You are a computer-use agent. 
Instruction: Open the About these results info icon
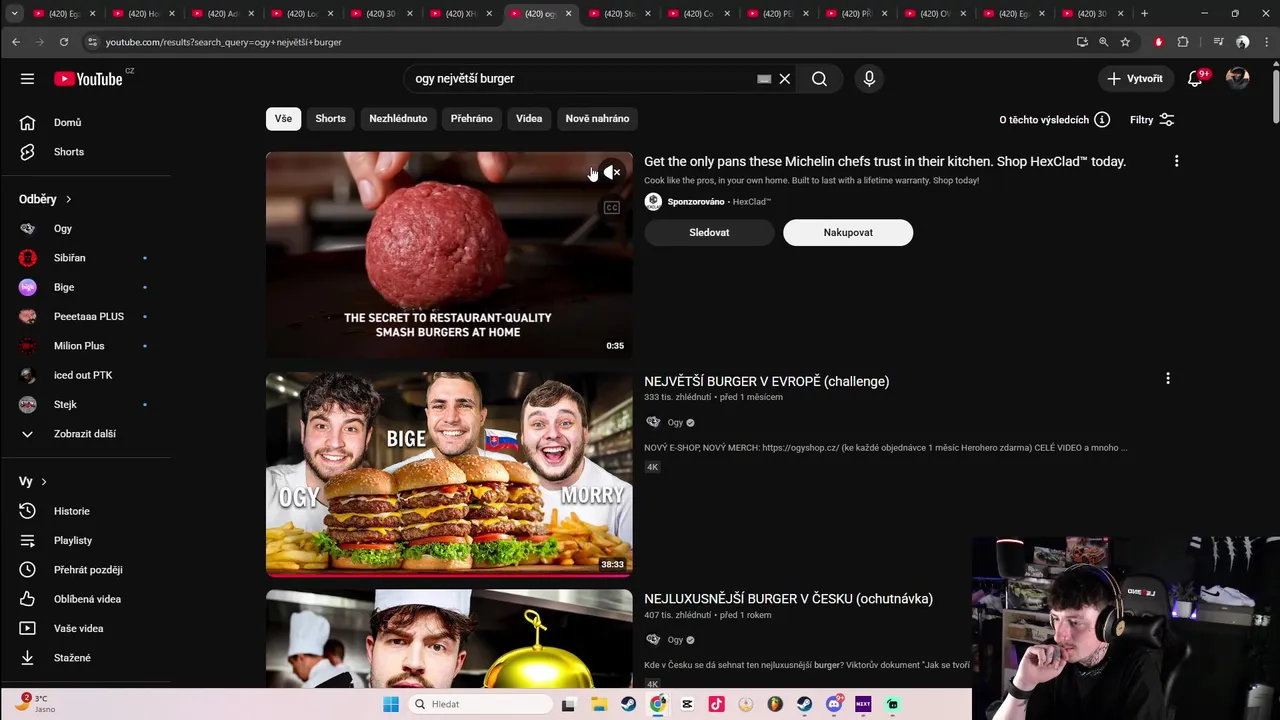1102,120
